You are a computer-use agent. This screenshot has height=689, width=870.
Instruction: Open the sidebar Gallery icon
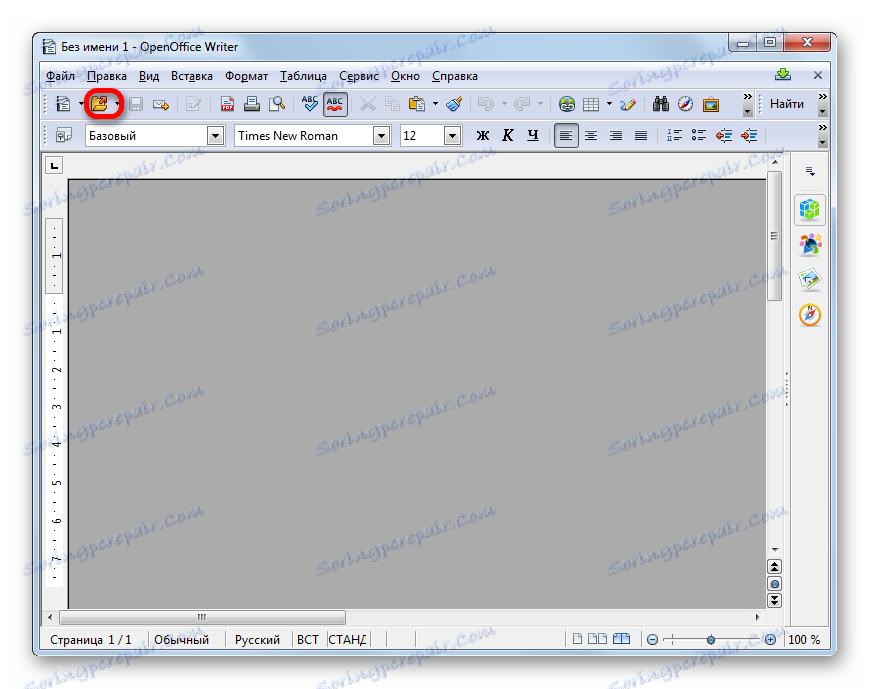[x=810, y=280]
